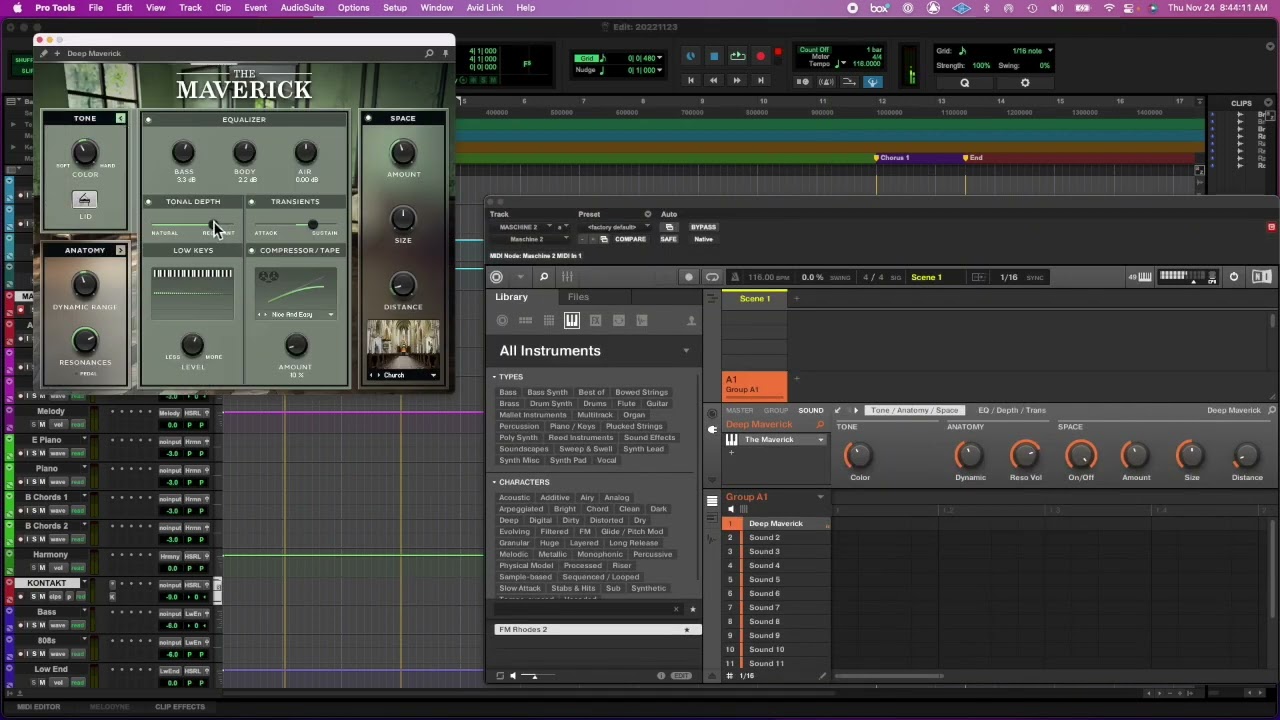1280x720 pixels.
Task: Toggle the SAFE button in plugin header
Action: (668, 239)
